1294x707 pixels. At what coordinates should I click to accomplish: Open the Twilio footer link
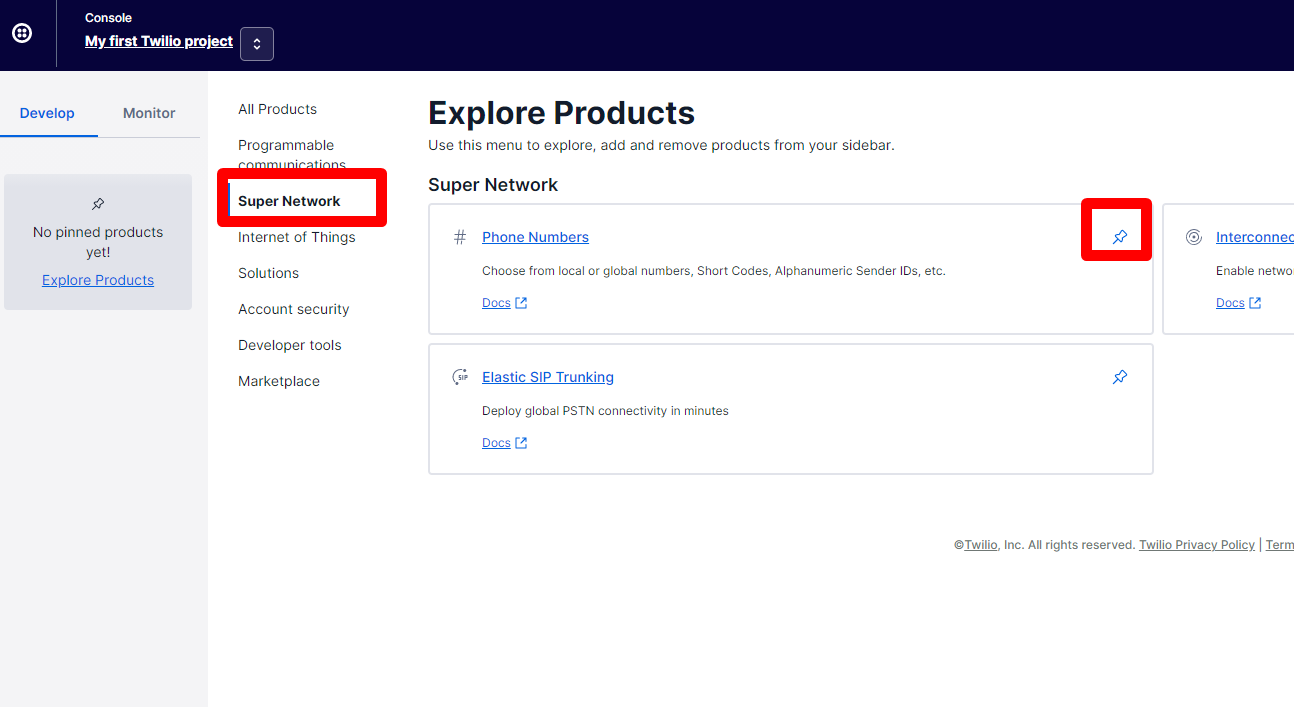(981, 545)
